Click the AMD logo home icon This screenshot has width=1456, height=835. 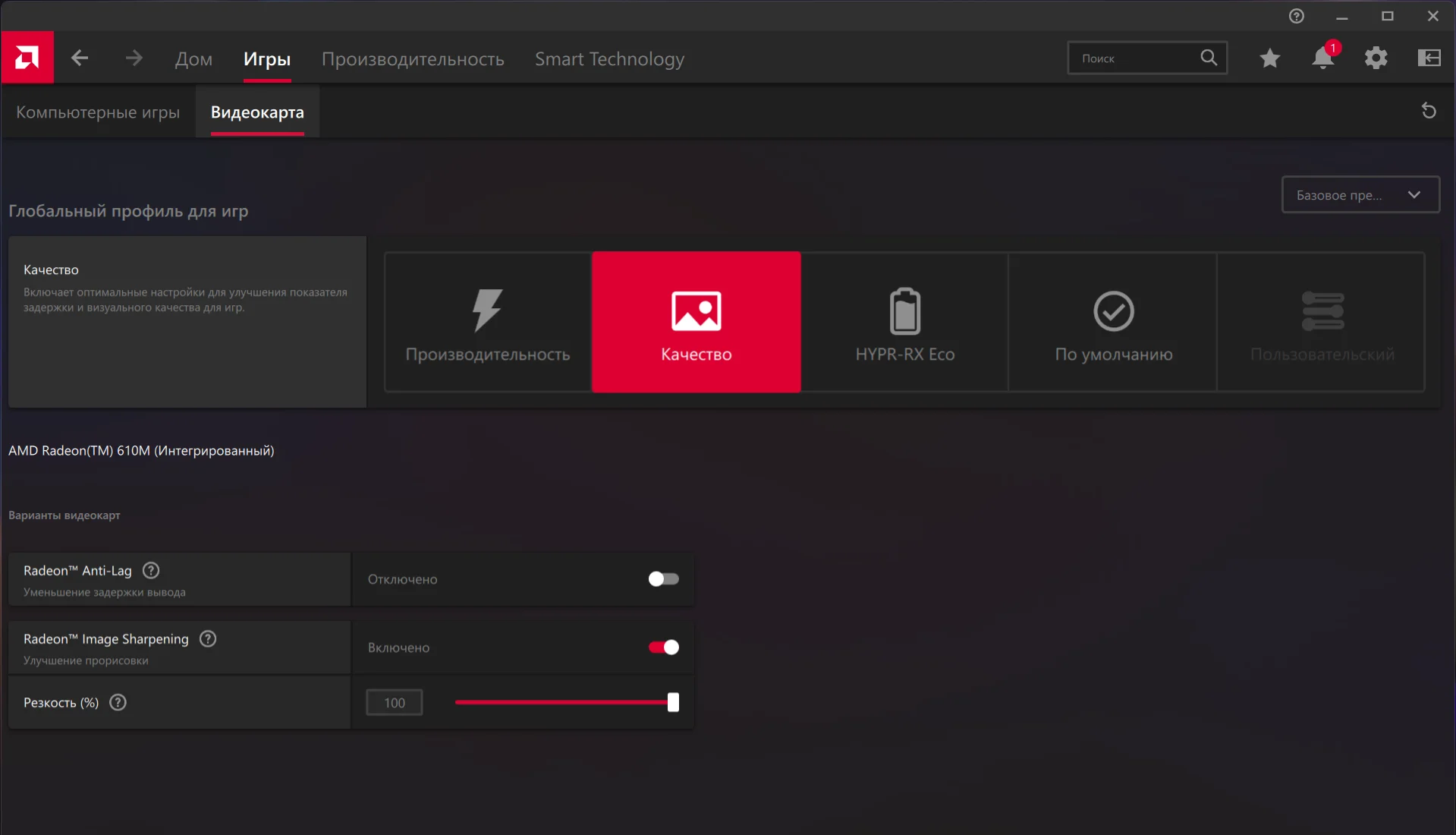click(27, 58)
